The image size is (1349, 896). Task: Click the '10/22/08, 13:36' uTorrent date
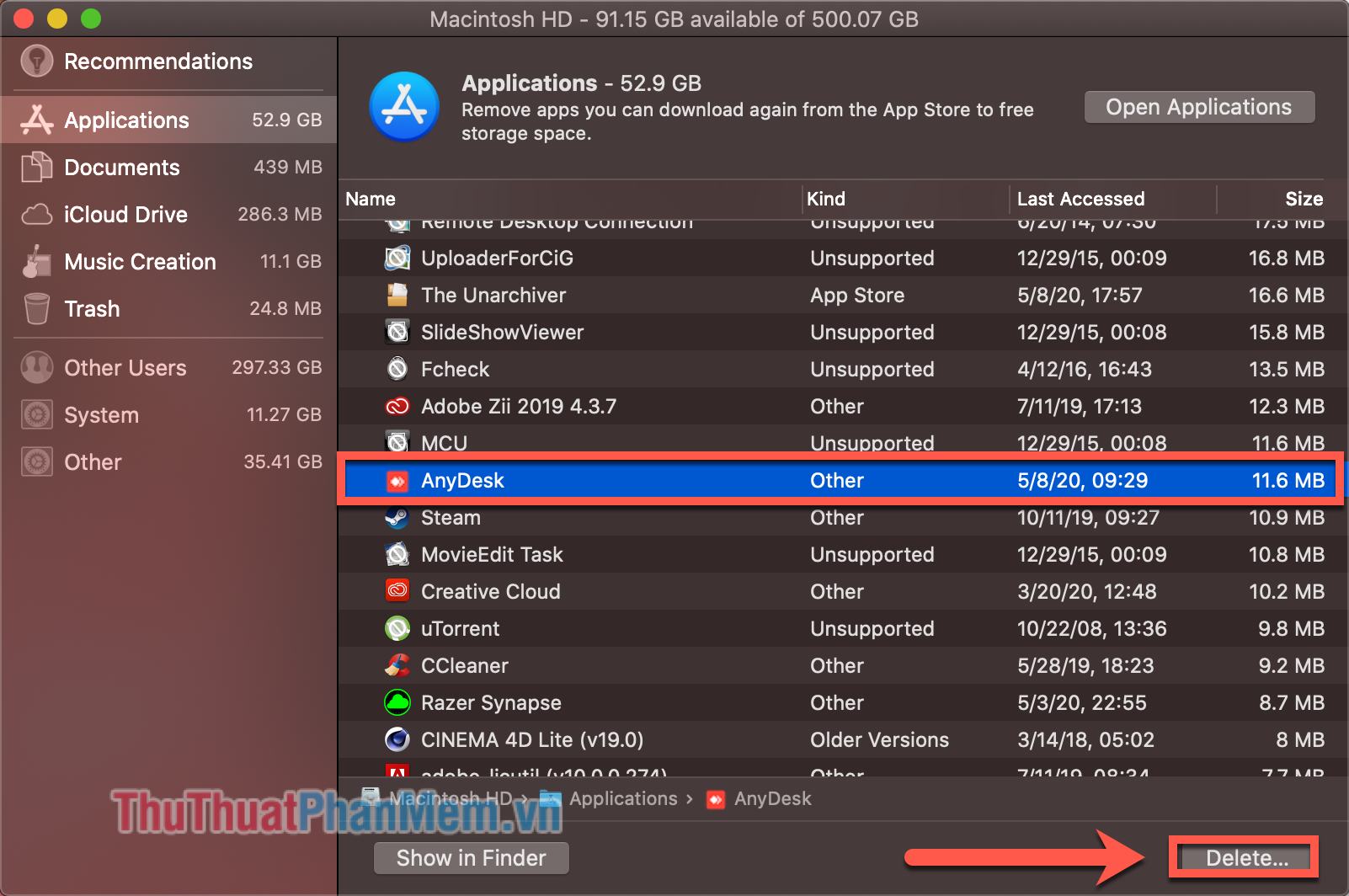click(1092, 628)
